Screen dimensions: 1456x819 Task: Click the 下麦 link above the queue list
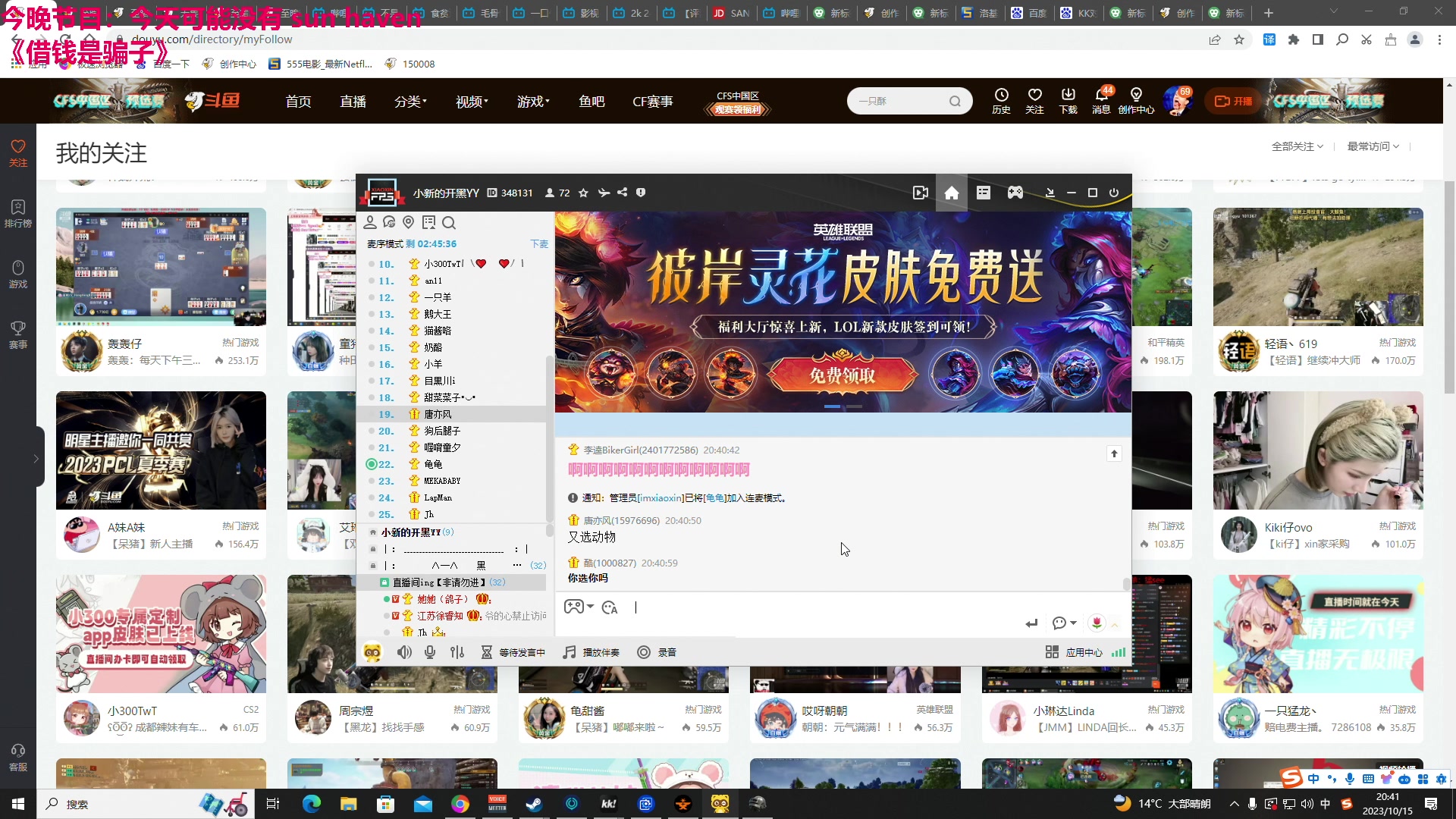pyautogui.click(x=539, y=243)
